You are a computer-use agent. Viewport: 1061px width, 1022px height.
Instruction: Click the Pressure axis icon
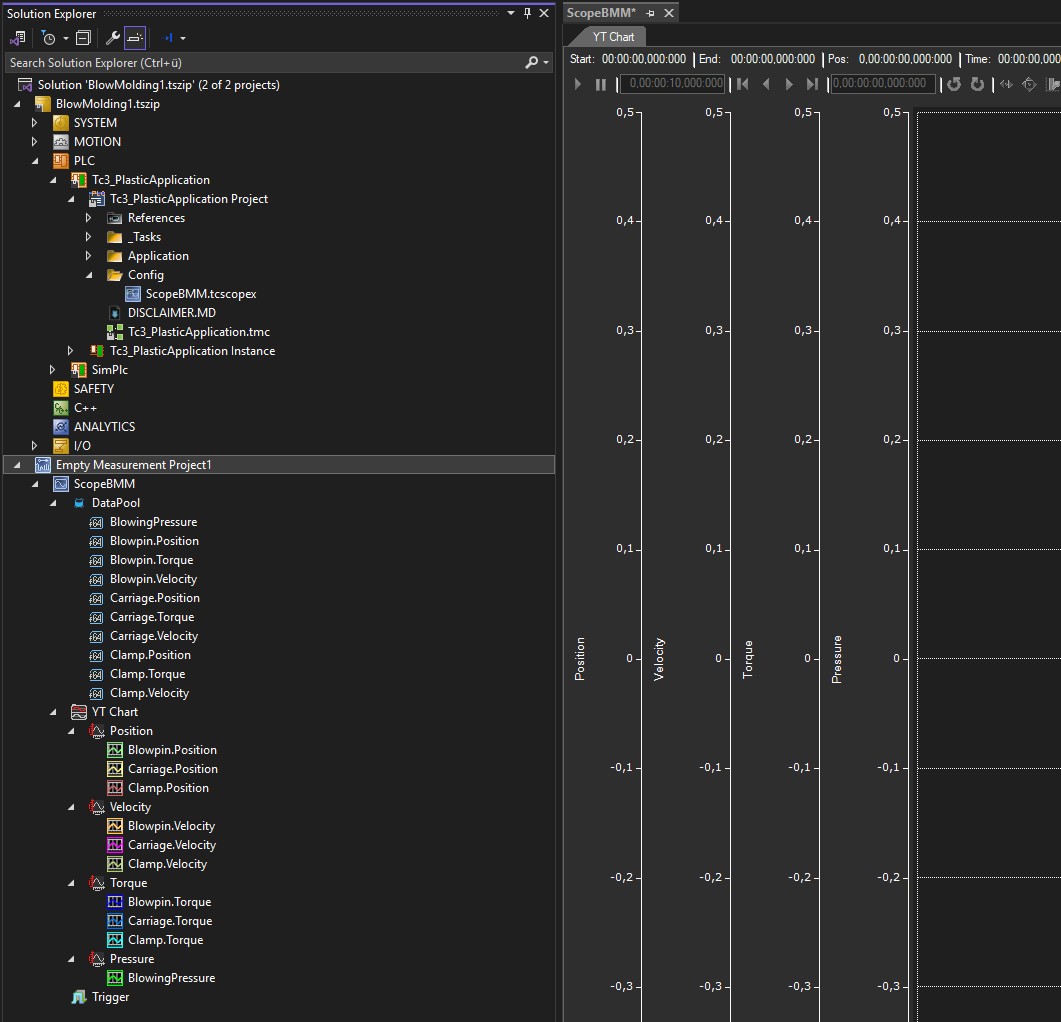pos(97,958)
